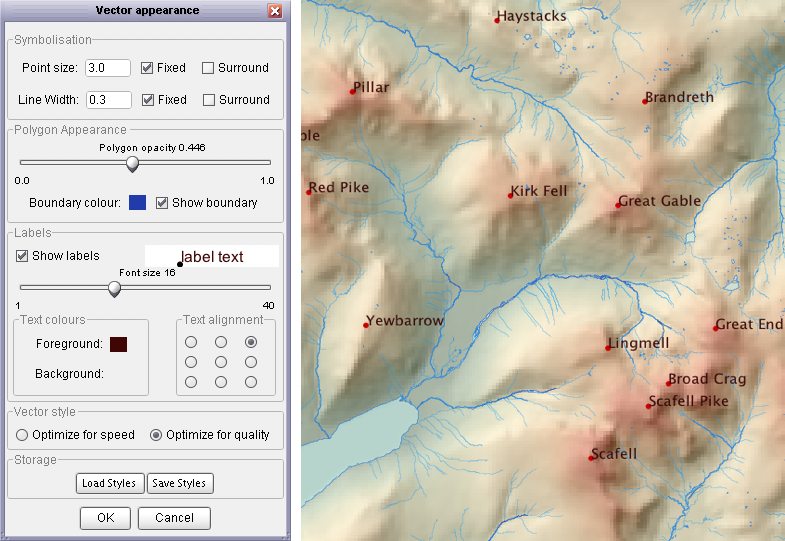The width and height of the screenshot is (785, 541).
Task: Click the Load Styles button
Action: (109, 484)
